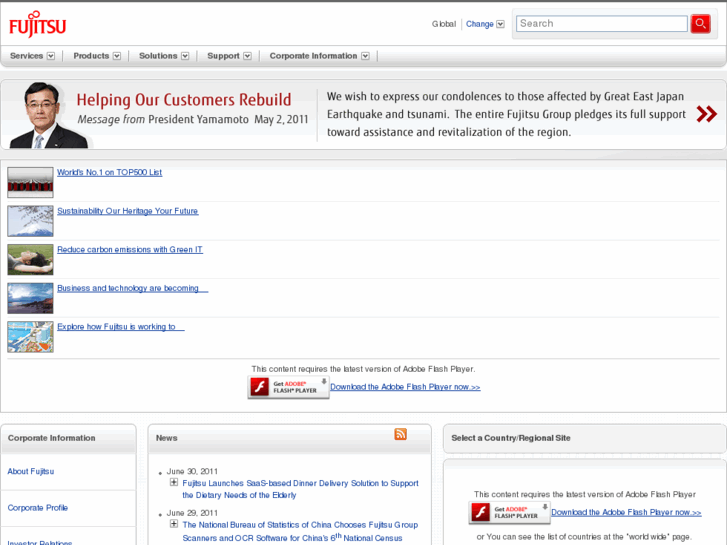Open World's No.1 on TOP500 List link

[x=109, y=173]
